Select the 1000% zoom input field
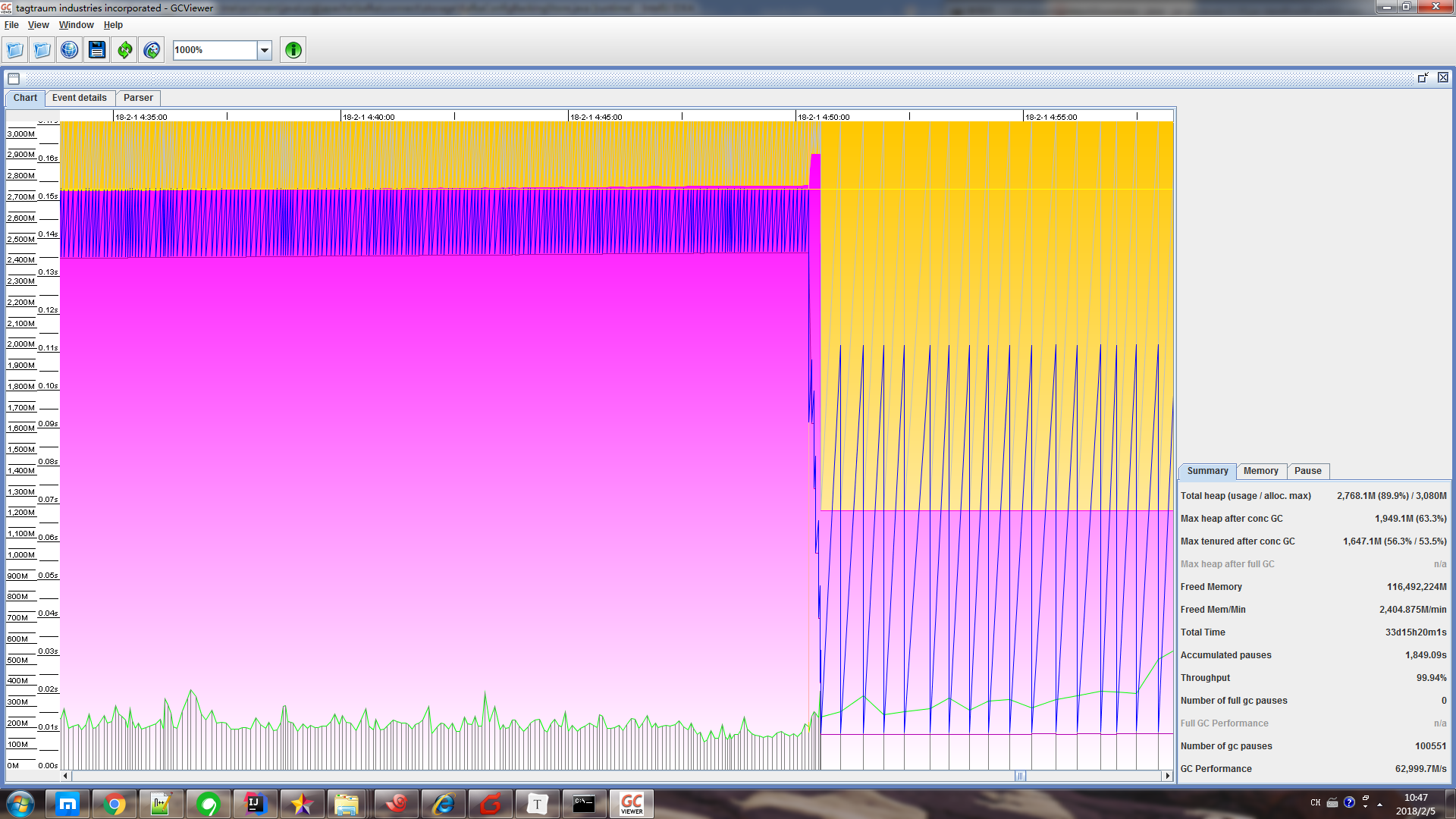The width and height of the screenshot is (1456, 819). pos(215,49)
